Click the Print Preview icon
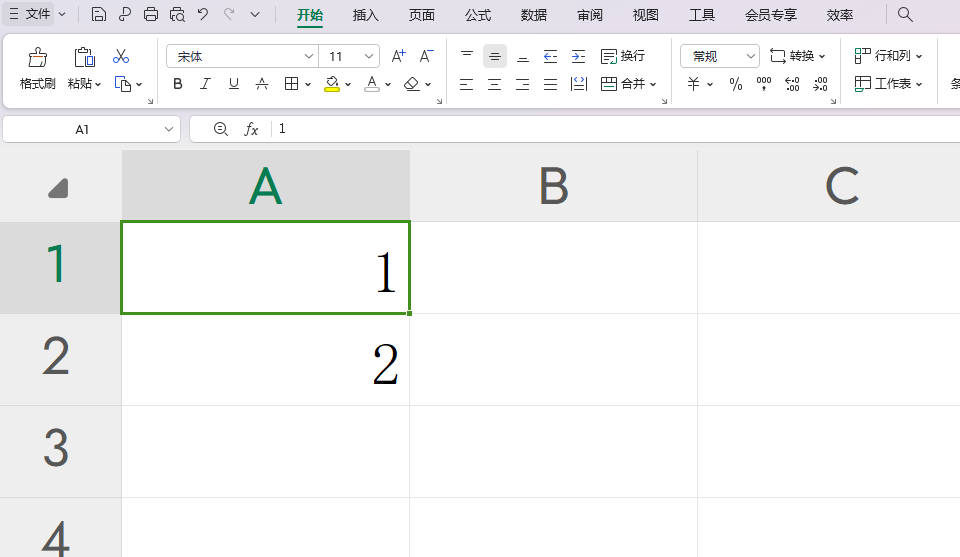Viewport: 960px width, 557px height. [177, 14]
